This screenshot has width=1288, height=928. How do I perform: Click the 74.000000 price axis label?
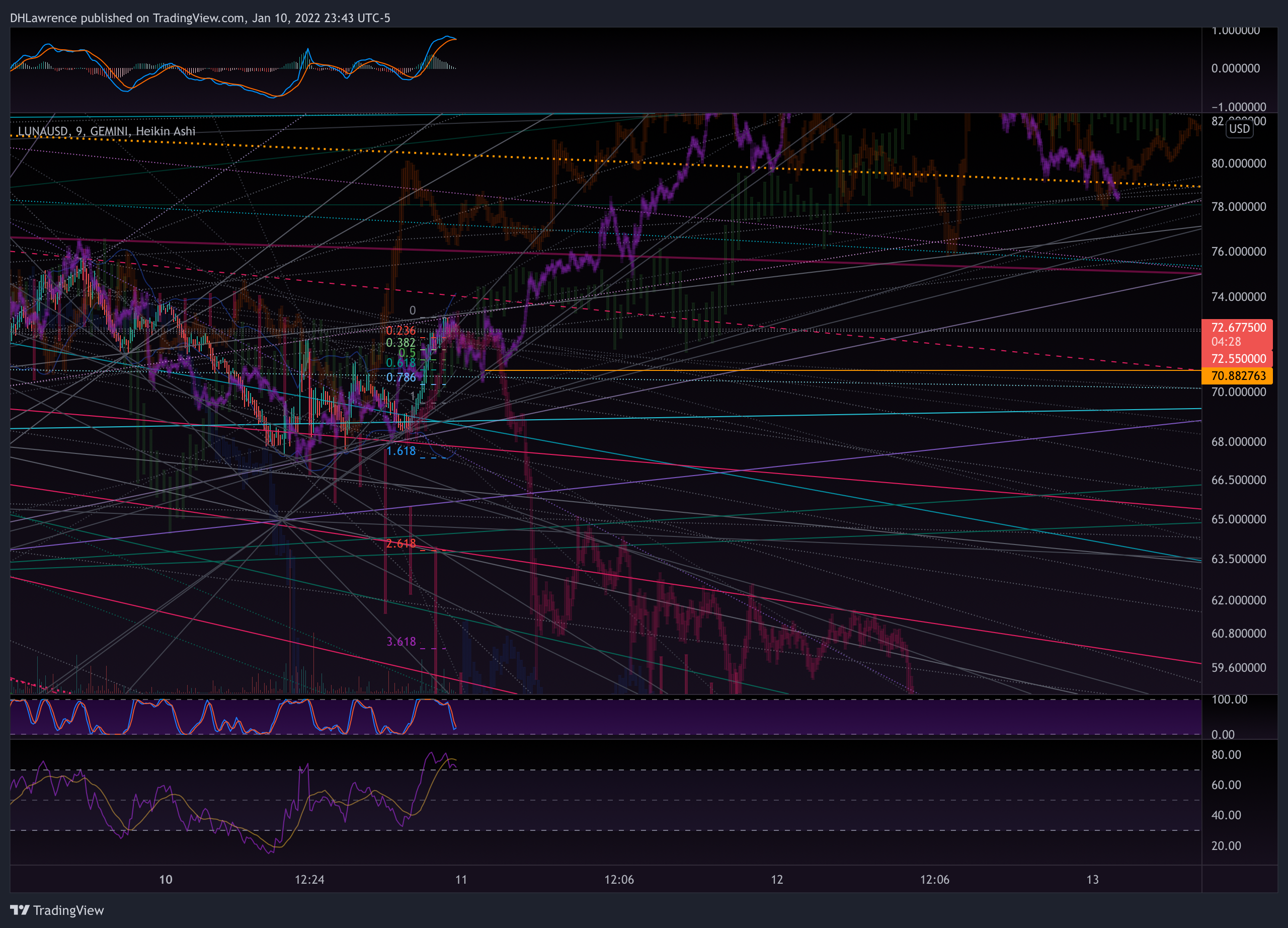tap(1239, 297)
